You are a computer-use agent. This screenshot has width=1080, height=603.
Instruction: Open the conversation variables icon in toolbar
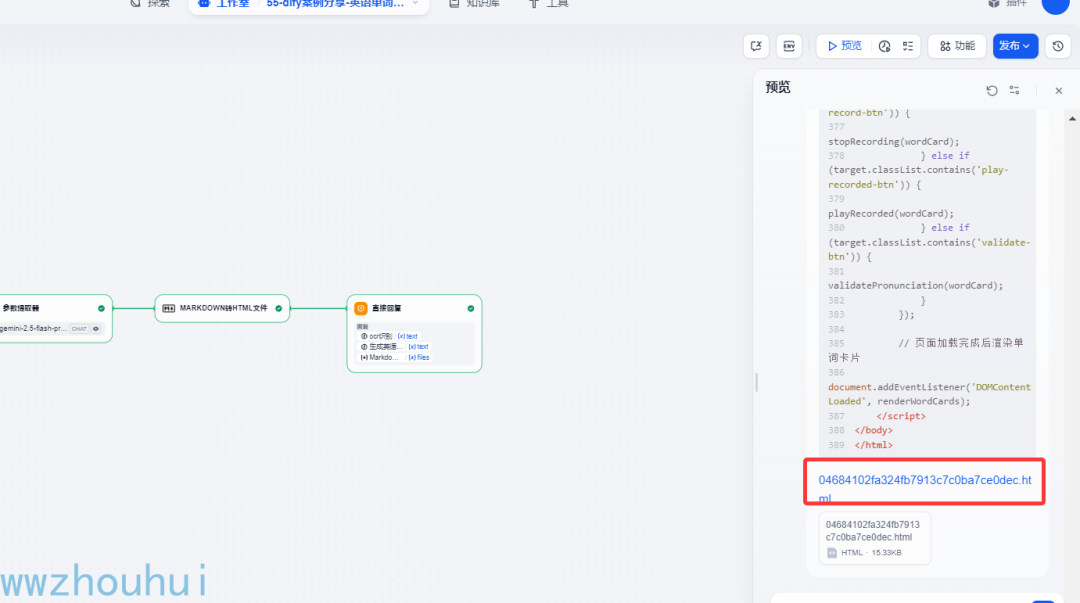coord(756,46)
